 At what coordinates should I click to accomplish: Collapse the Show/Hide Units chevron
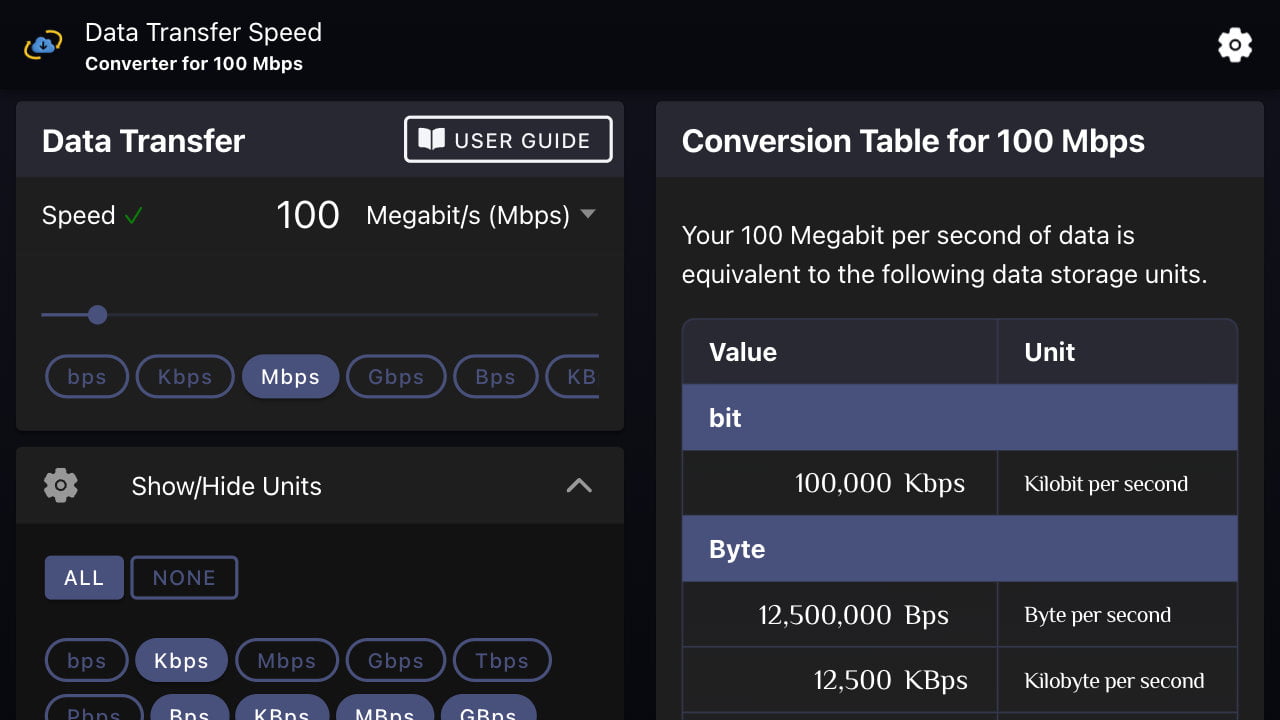pos(579,486)
